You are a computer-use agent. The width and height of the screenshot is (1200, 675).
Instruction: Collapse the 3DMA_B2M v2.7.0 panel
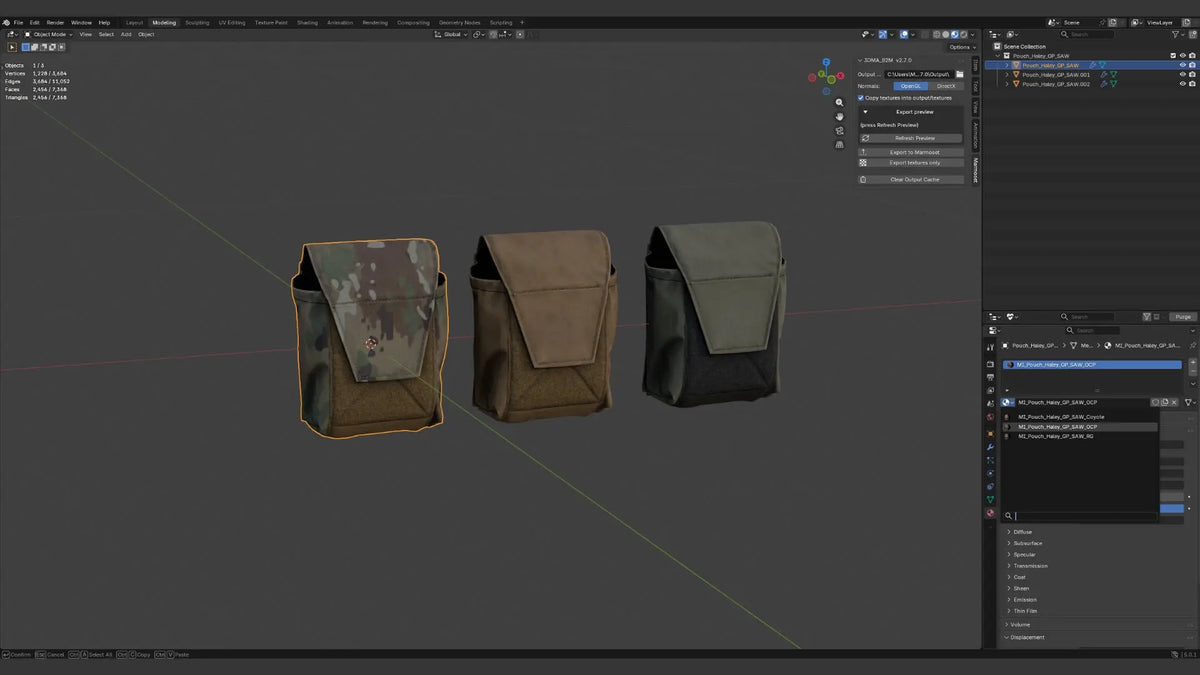(x=860, y=60)
